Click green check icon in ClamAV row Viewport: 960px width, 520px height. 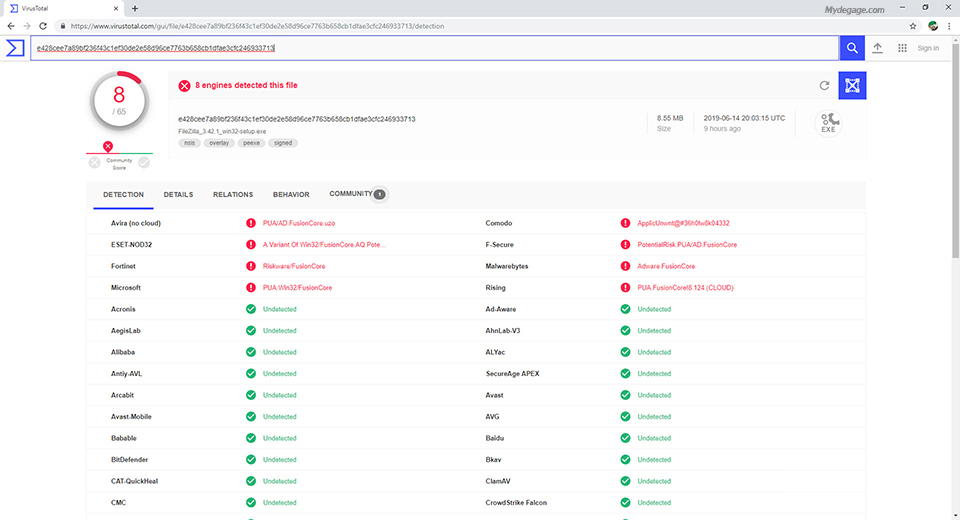625,481
